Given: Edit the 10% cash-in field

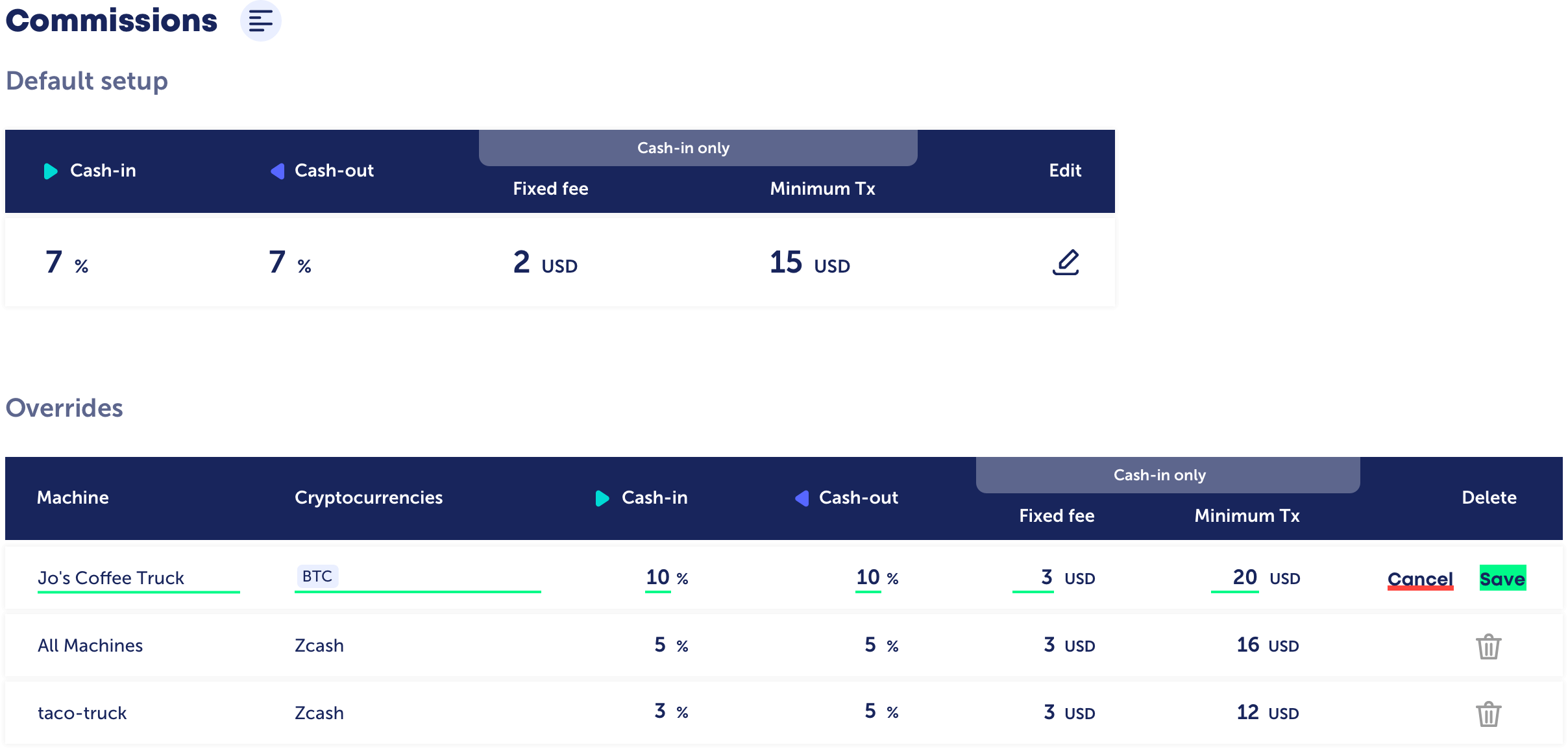Looking at the screenshot, I should click(x=657, y=578).
